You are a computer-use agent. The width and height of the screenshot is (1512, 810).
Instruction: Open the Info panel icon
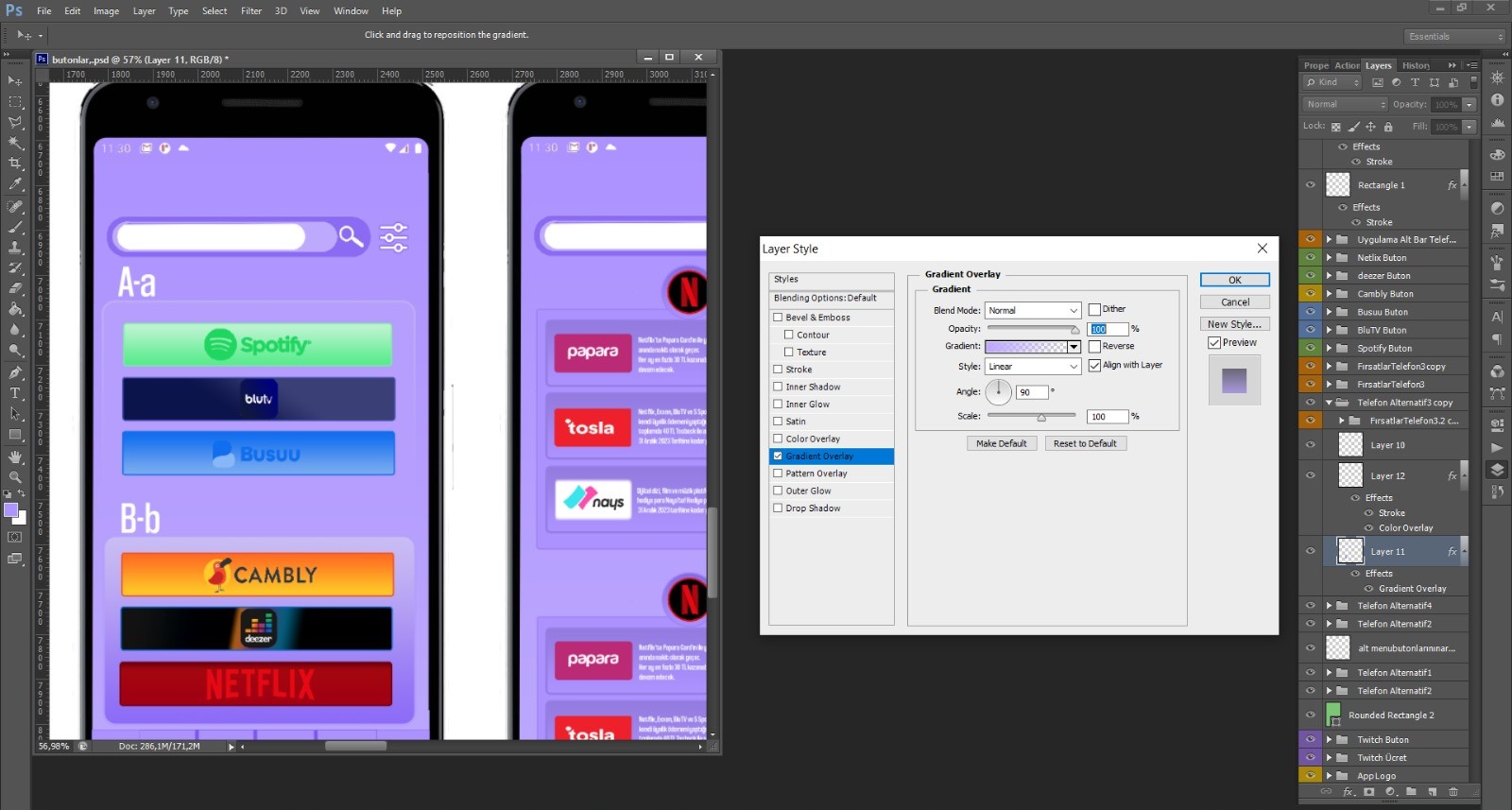coord(1498,100)
